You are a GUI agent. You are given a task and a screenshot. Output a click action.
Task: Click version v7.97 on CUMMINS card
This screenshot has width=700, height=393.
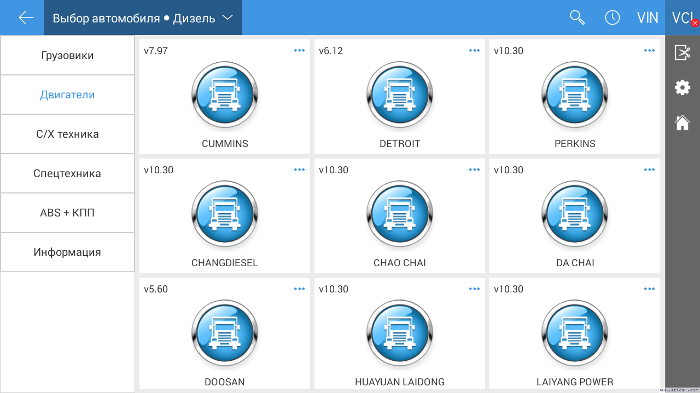click(x=156, y=50)
